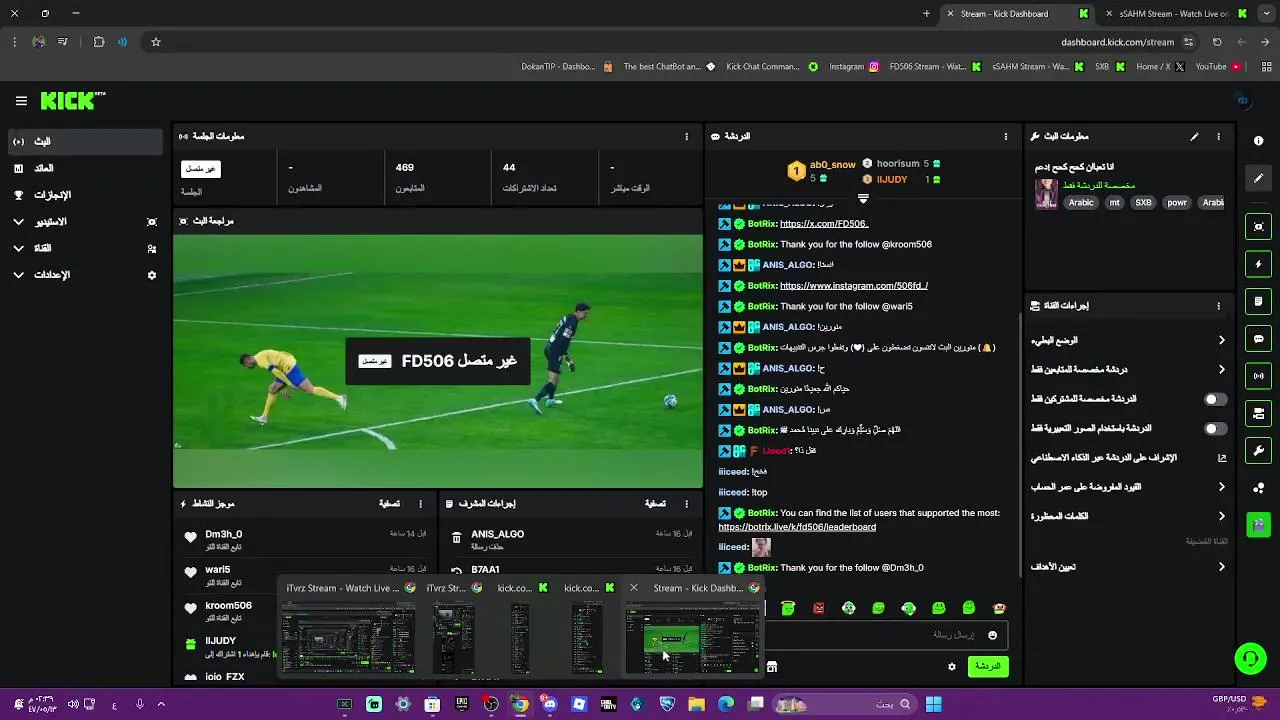Open the botrix.live leaderboard link
This screenshot has width=1280, height=720.
(x=797, y=527)
